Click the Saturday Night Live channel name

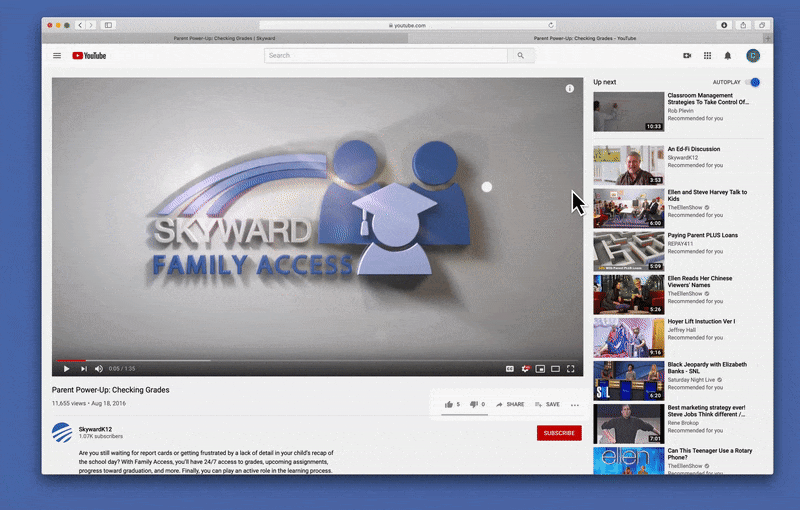click(691, 380)
